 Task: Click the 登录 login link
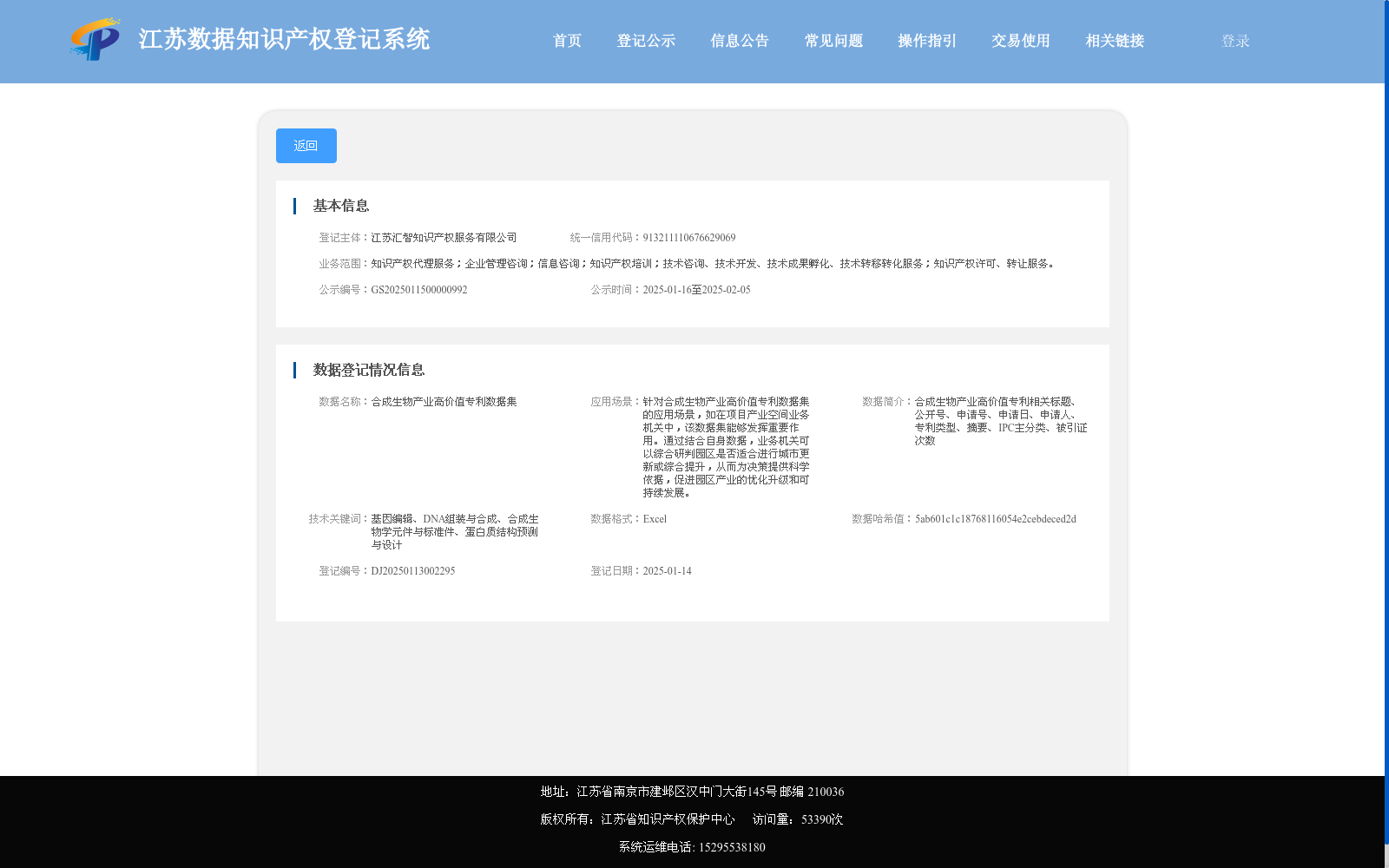tap(1235, 41)
